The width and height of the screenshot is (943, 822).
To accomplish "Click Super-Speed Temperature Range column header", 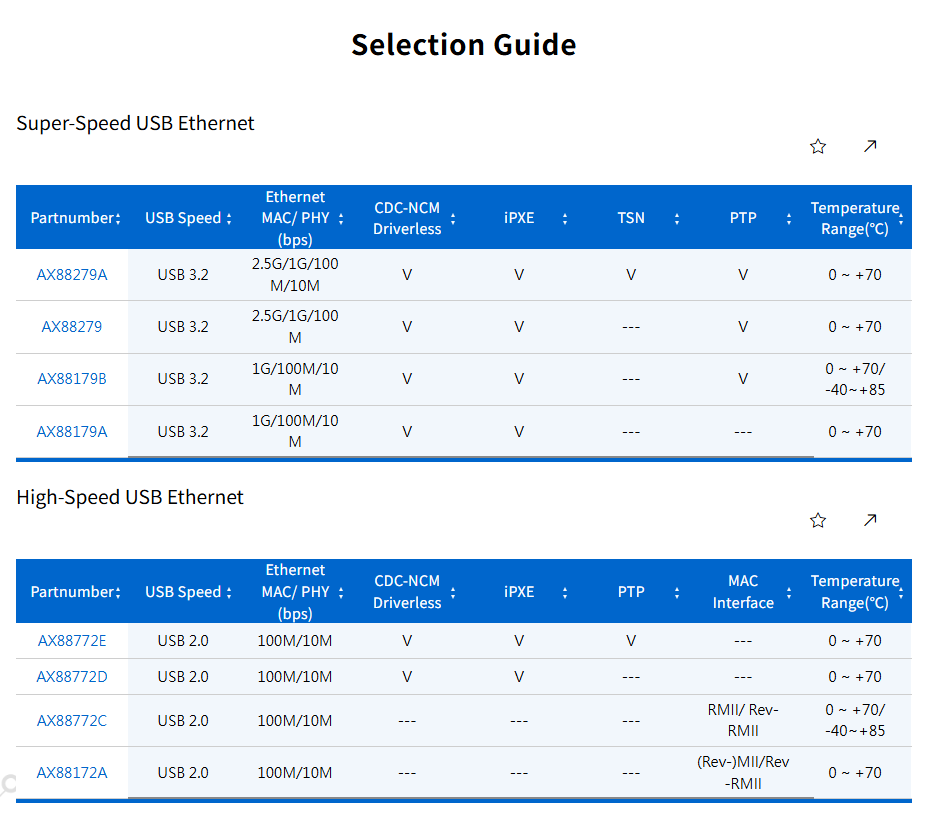I will (x=855, y=218).
